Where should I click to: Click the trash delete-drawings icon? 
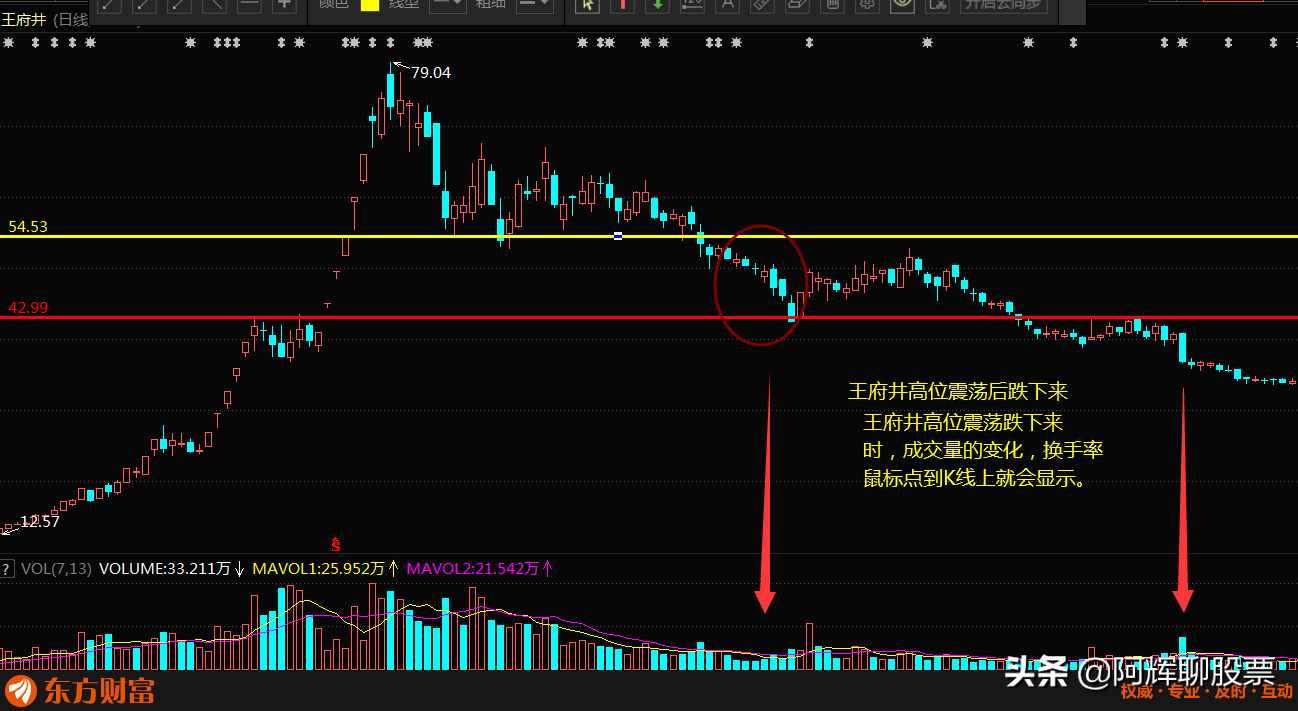point(832,5)
